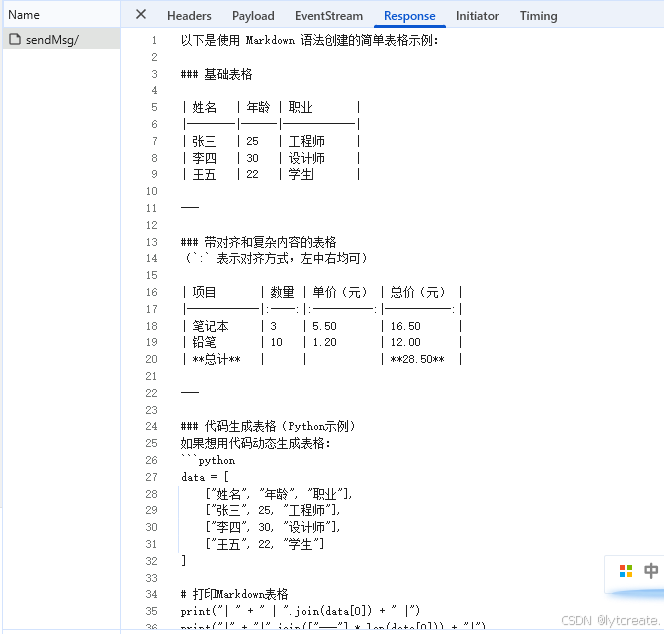Click the header row 项目 数量 单价 总价
Image resolution: width=664 pixels, height=634 pixels.
pos(322,292)
